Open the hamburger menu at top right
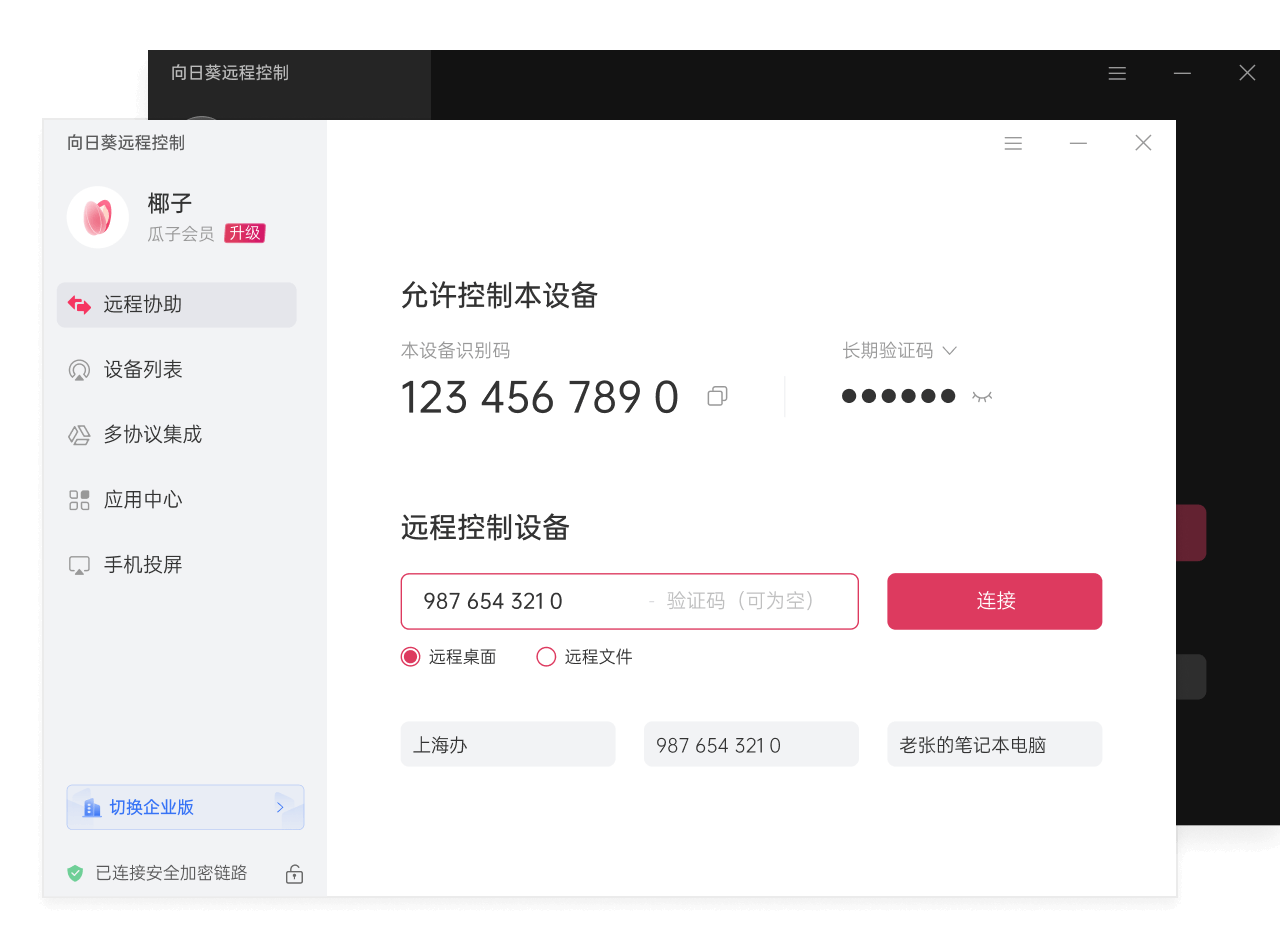Image resolution: width=1280 pixels, height=948 pixels. coord(1013,143)
